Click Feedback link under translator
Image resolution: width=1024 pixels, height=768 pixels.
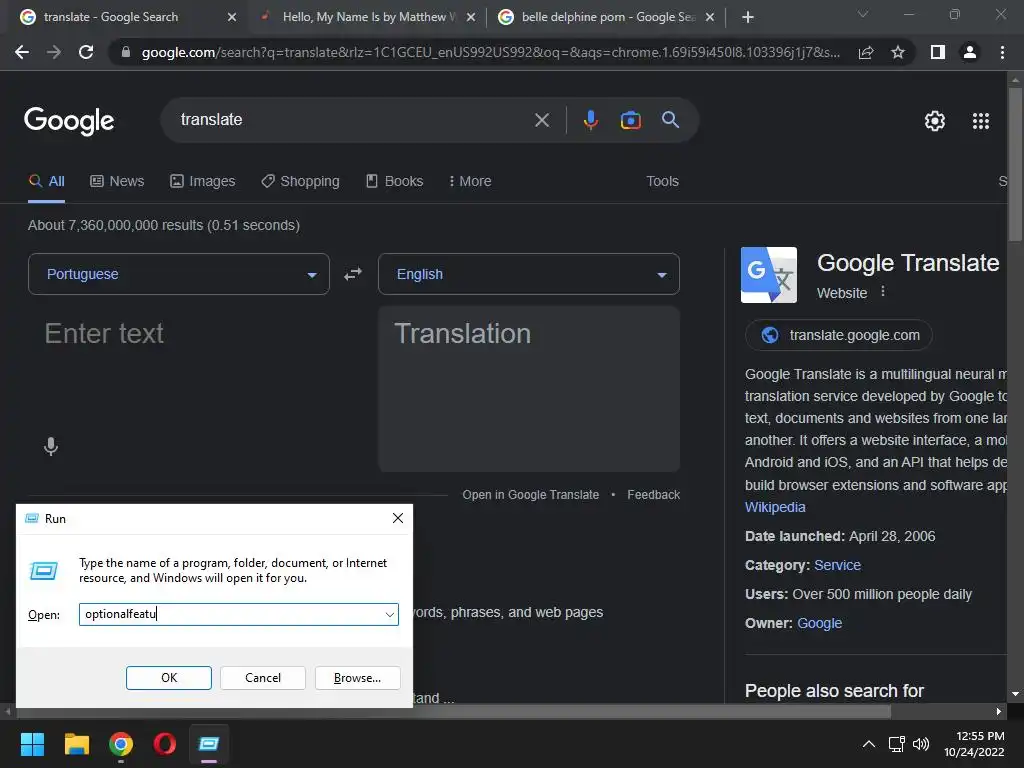[653, 495]
